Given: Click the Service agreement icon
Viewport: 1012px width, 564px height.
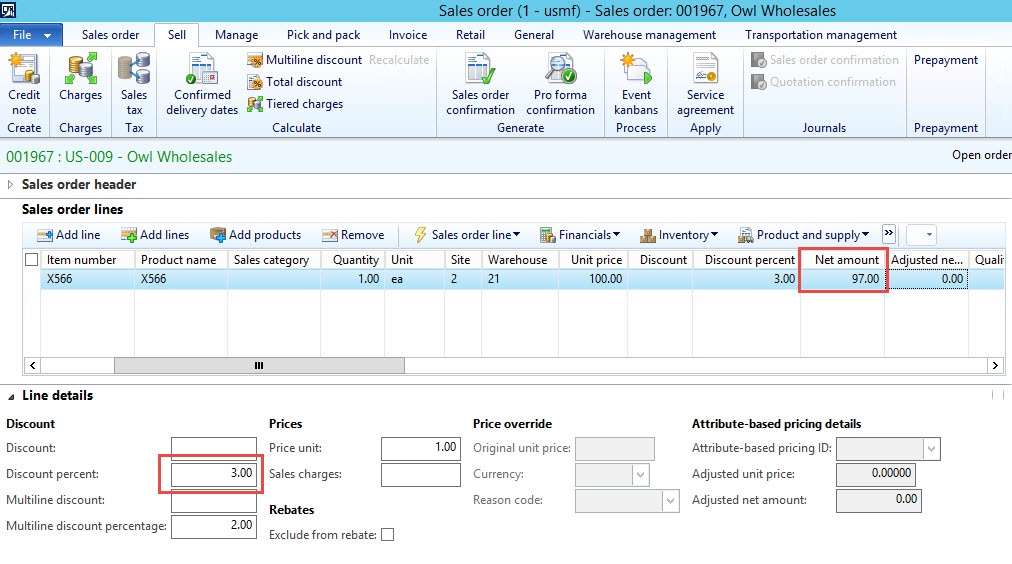Looking at the screenshot, I should pos(705,72).
